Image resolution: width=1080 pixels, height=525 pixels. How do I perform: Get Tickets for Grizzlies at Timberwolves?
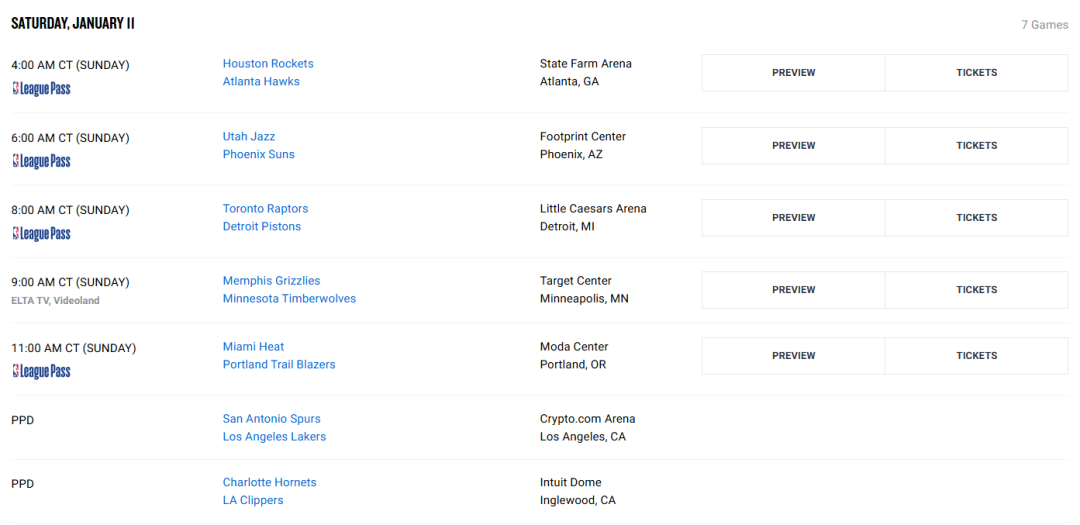pyautogui.click(x=977, y=290)
